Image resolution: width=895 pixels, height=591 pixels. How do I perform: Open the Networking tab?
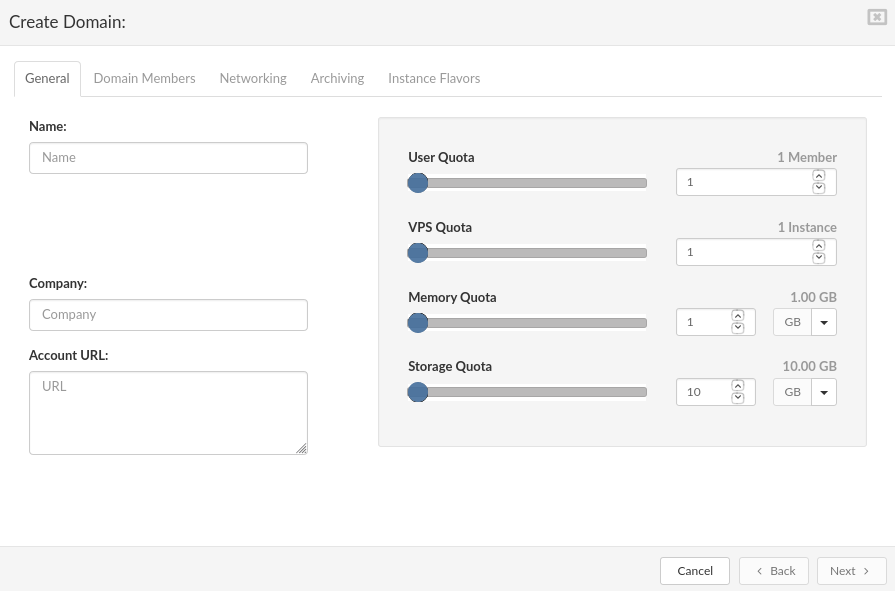tap(252, 78)
